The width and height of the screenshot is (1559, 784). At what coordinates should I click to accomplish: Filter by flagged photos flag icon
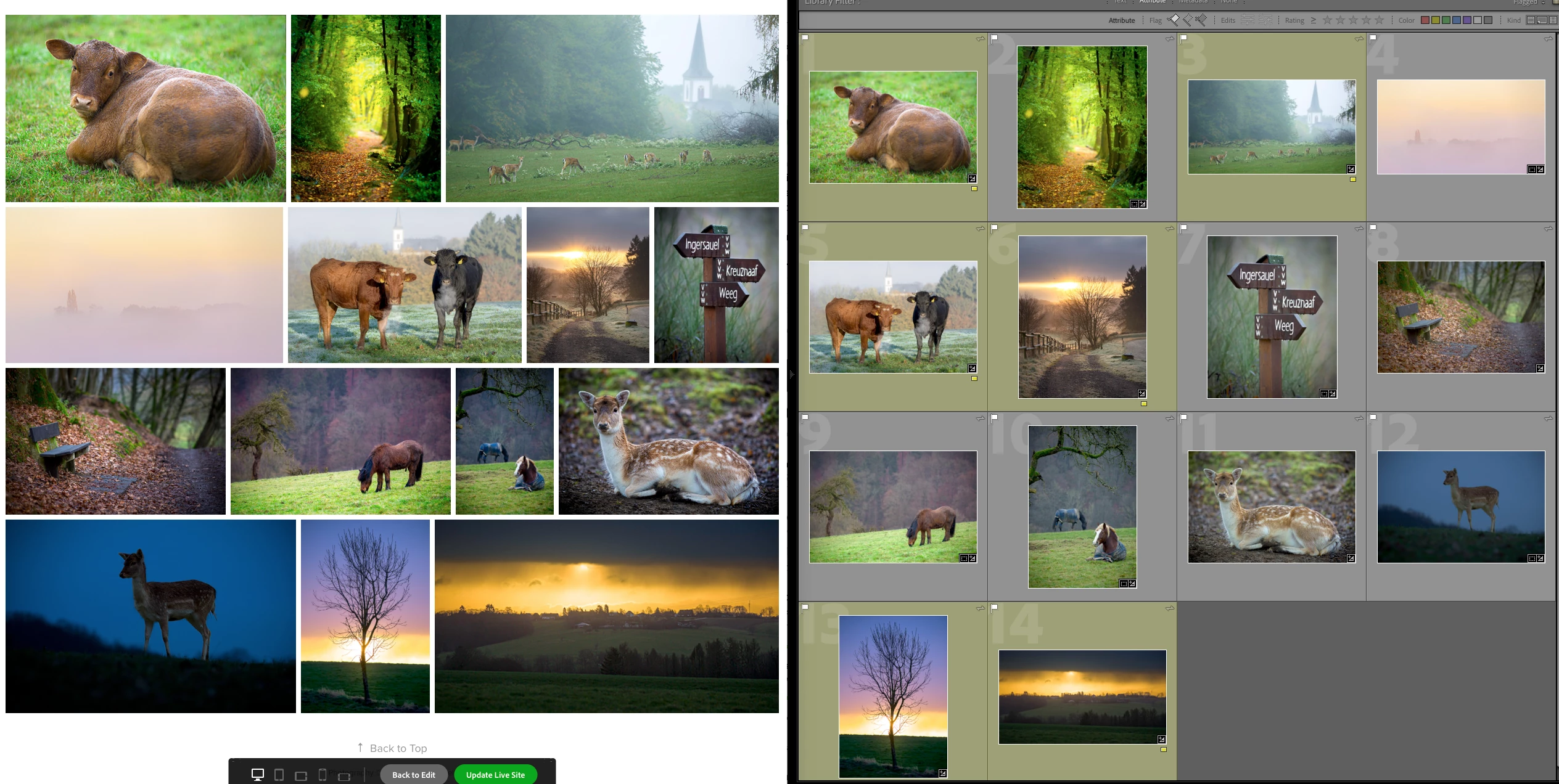(1174, 20)
